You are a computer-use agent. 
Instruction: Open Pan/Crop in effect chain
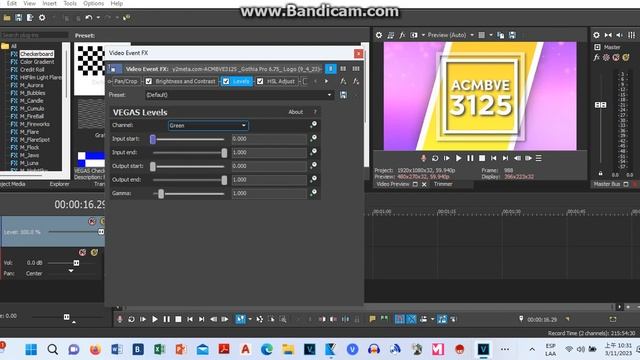pos(126,81)
